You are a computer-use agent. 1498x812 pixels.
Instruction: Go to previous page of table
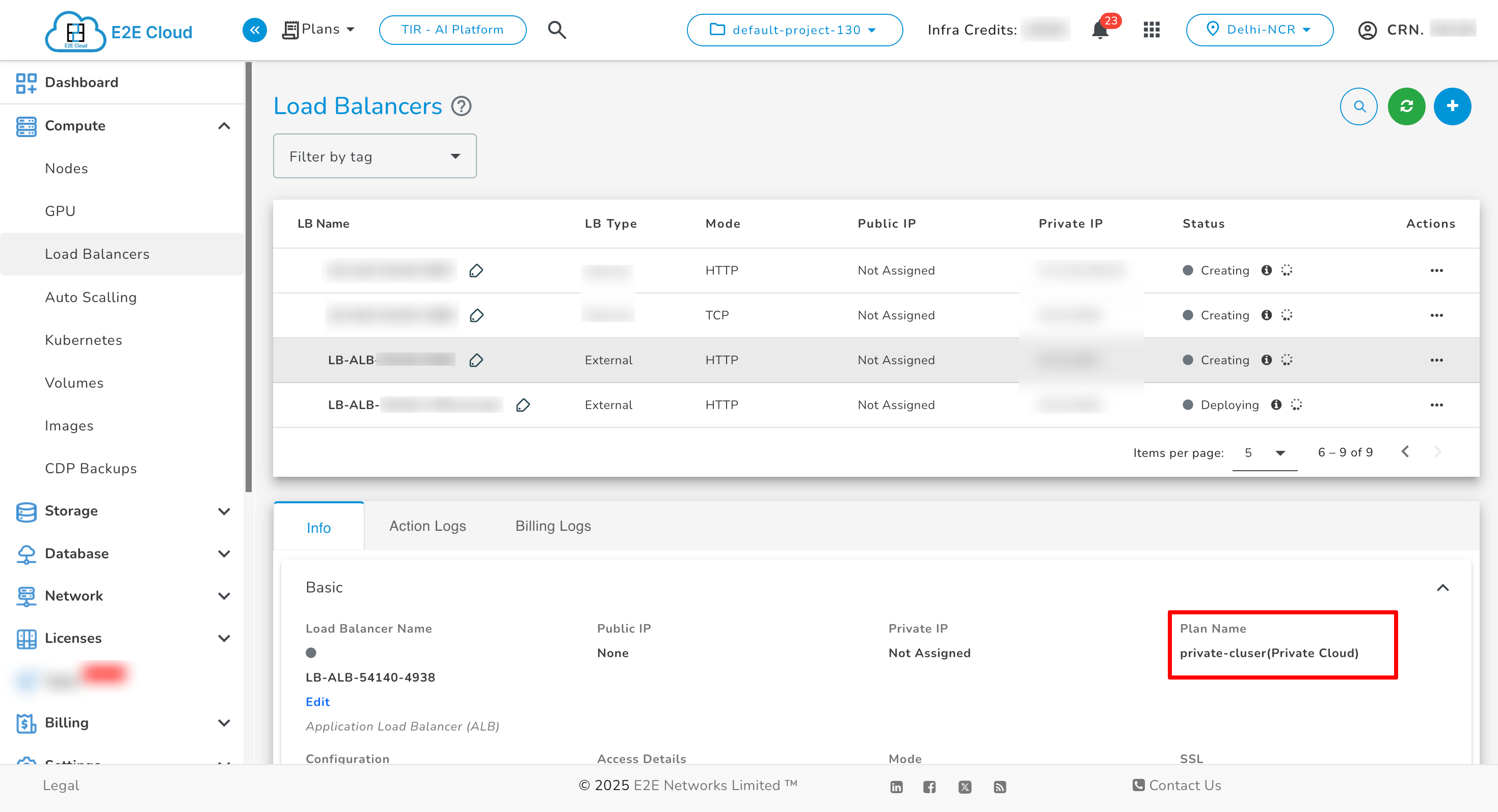pyautogui.click(x=1405, y=452)
